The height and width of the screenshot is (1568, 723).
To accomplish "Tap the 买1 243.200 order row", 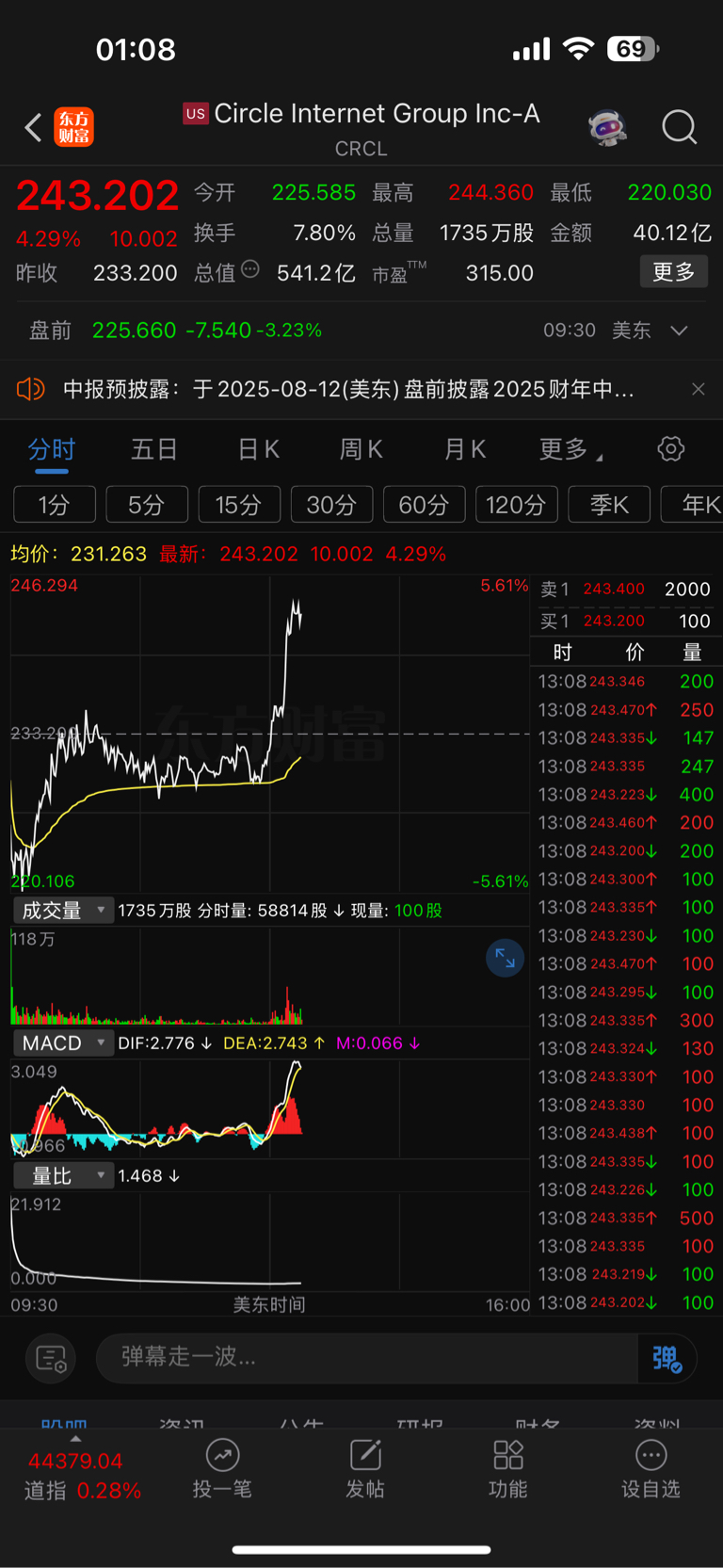I will pos(625,622).
